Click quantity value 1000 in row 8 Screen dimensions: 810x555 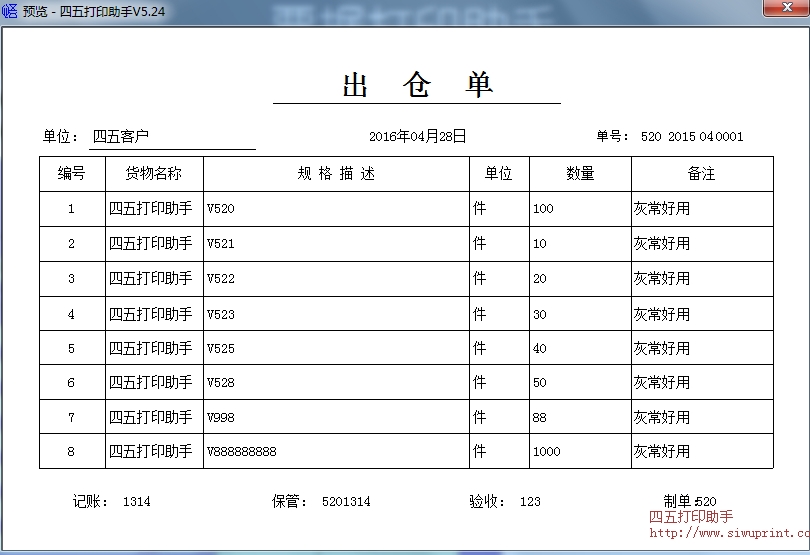(547, 451)
